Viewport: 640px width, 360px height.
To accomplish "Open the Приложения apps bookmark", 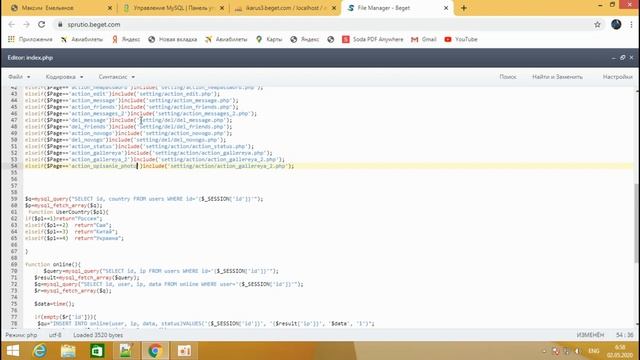I will click(x=30, y=39).
